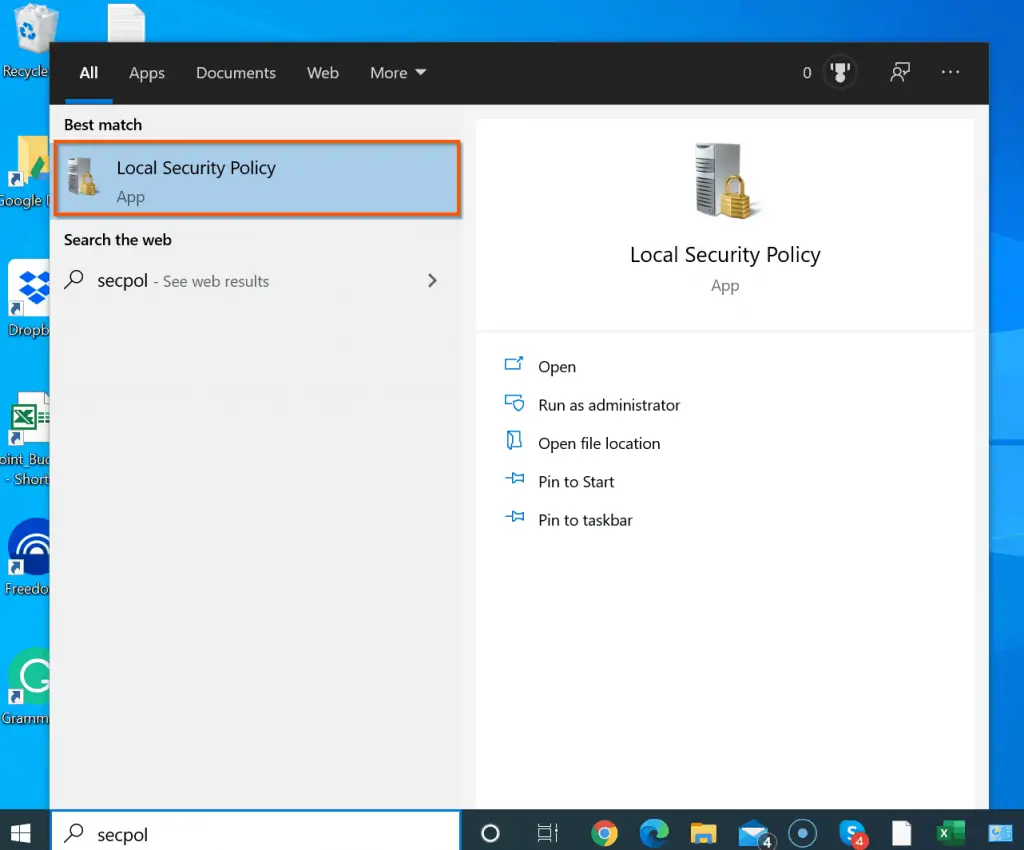Image resolution: width=1024 pixels, height=850 pixels.
Task: Open Cortana on the taskbar
Action: tap(490, 832)
